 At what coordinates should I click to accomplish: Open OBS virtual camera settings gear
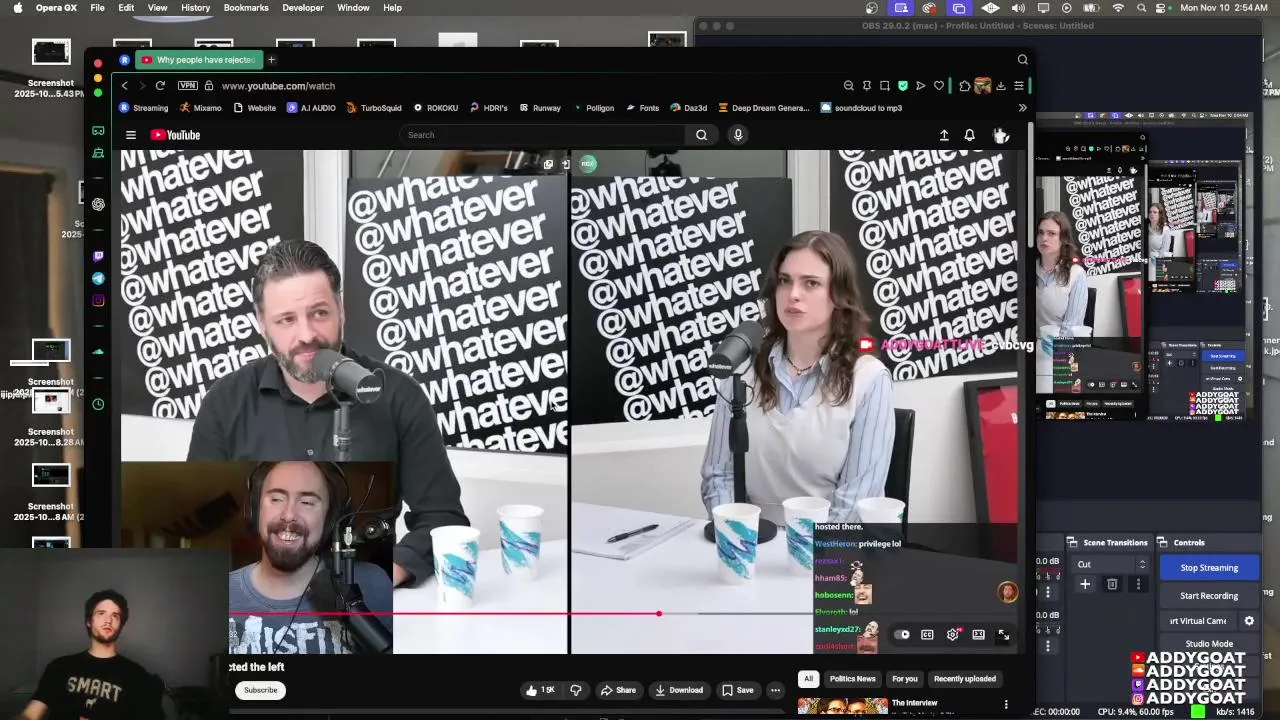(x=1249, y=621)
